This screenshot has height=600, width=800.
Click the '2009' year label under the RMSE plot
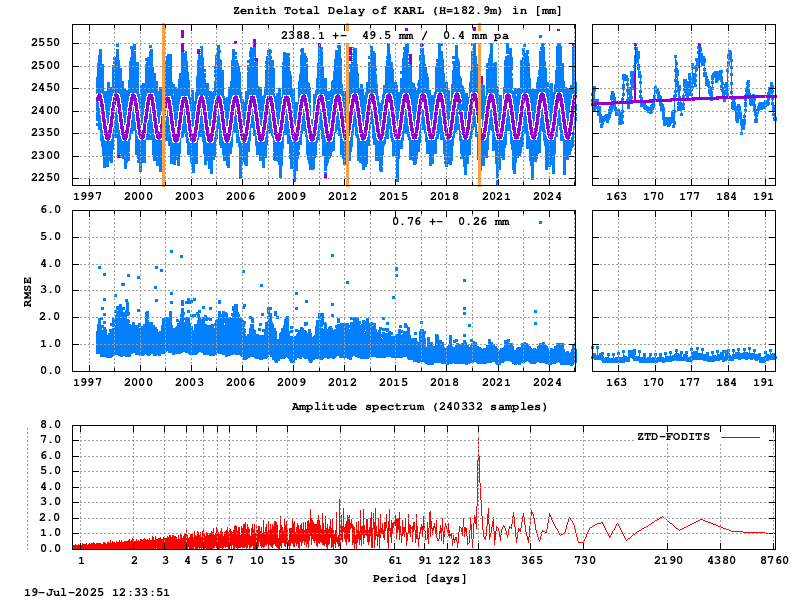point(291,382)
